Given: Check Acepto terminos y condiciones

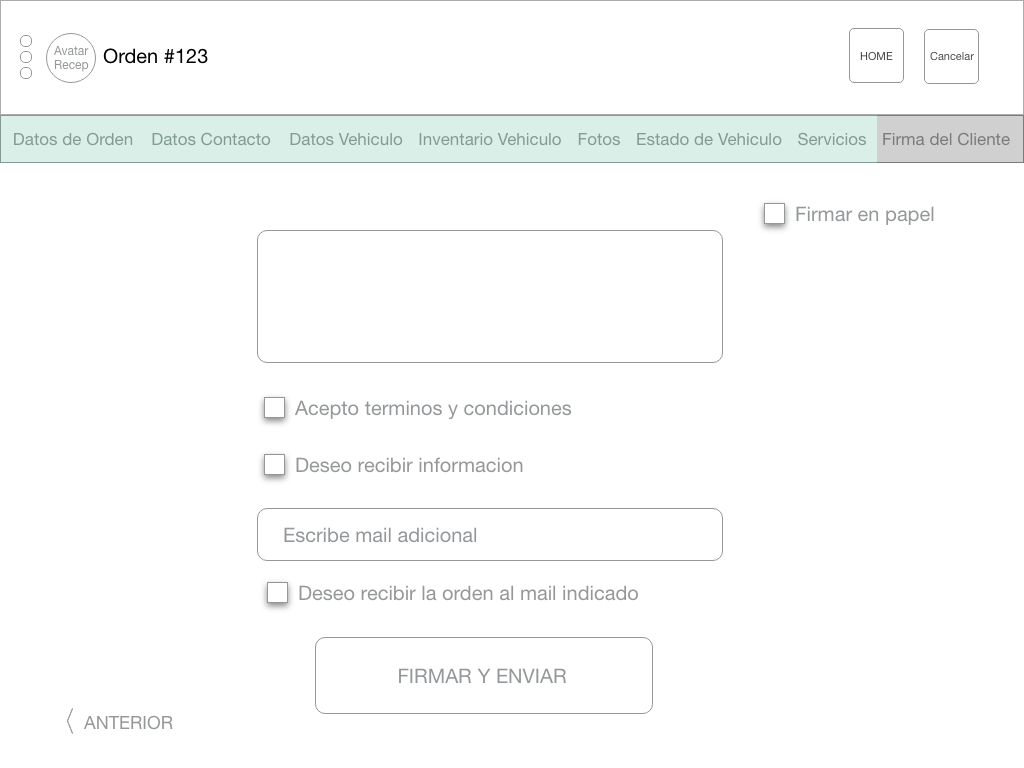Looking at the screenshot, I should click(x=274, y=408).
